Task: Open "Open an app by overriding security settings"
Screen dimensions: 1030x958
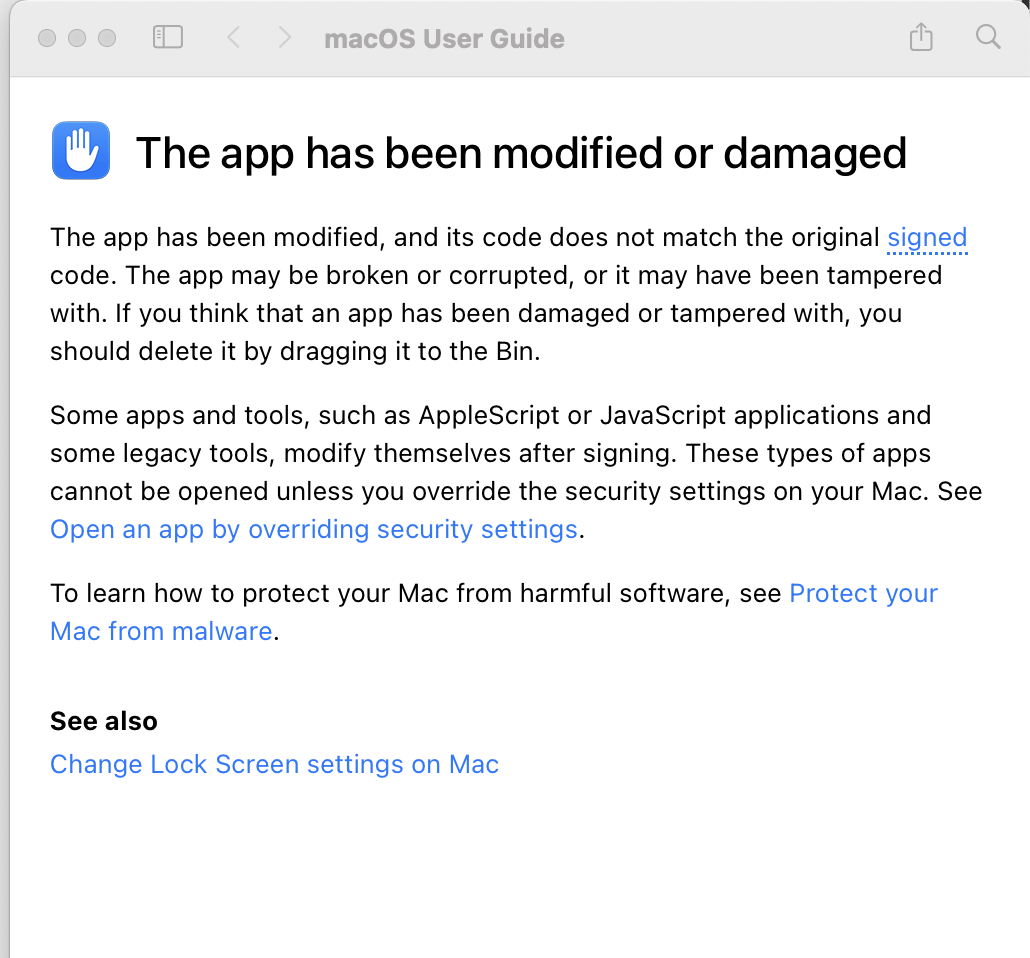Action: click(x=314, y=529)
